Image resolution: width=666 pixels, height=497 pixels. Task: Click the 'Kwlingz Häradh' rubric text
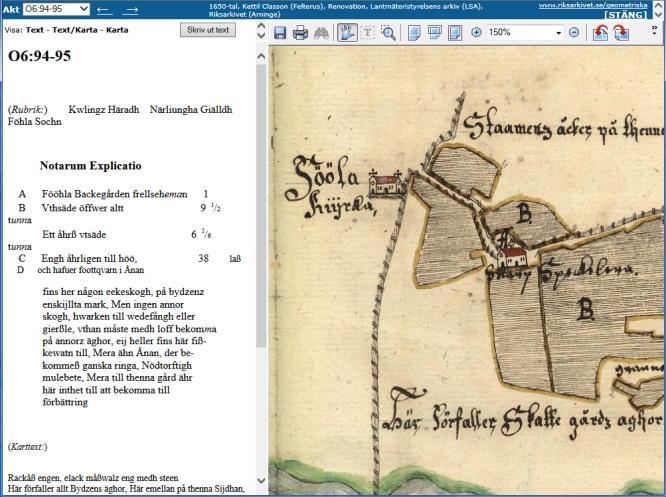(x=104, y=110)
